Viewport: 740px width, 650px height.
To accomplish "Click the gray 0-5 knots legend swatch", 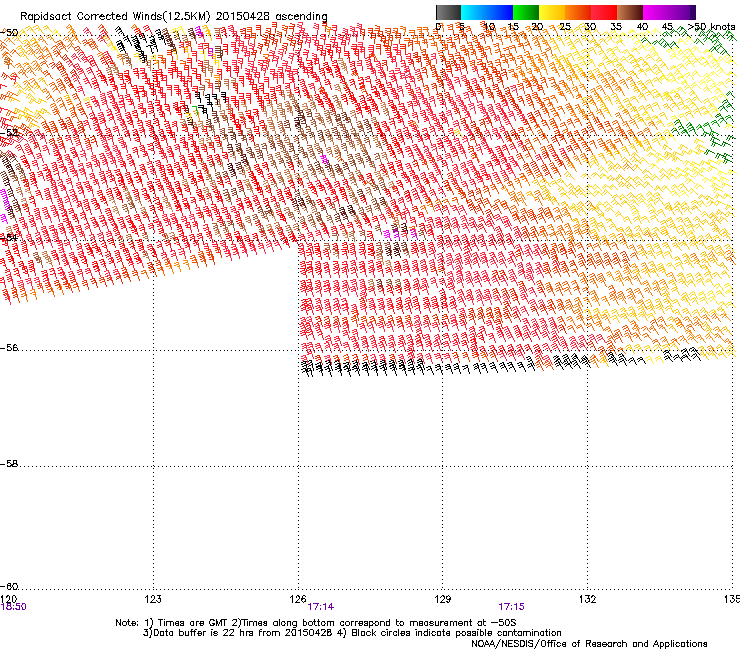I will (448, 12).
